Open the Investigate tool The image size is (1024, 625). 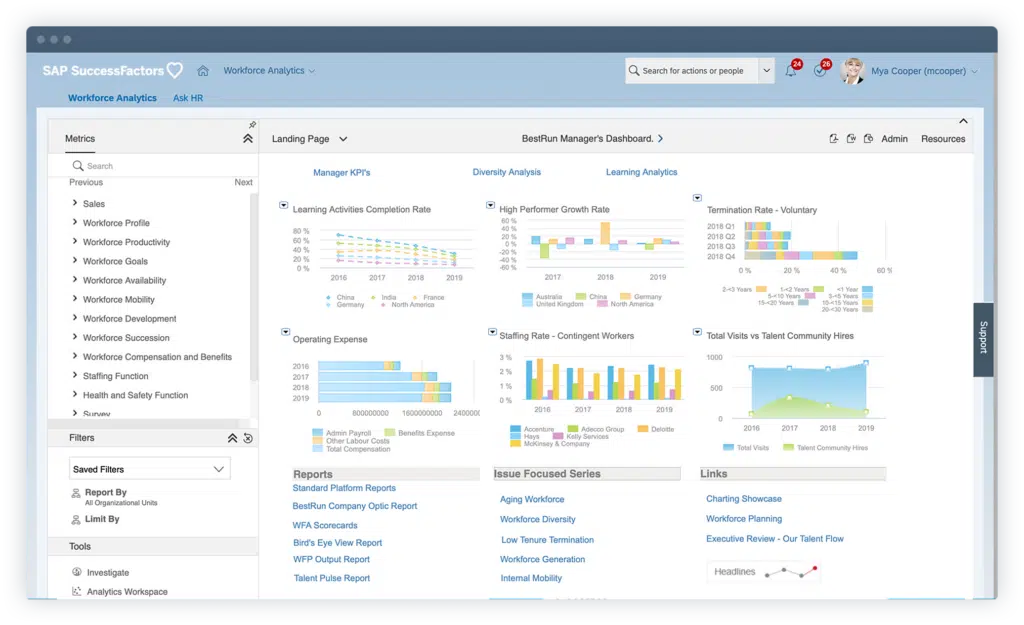[x=107, y=572]
